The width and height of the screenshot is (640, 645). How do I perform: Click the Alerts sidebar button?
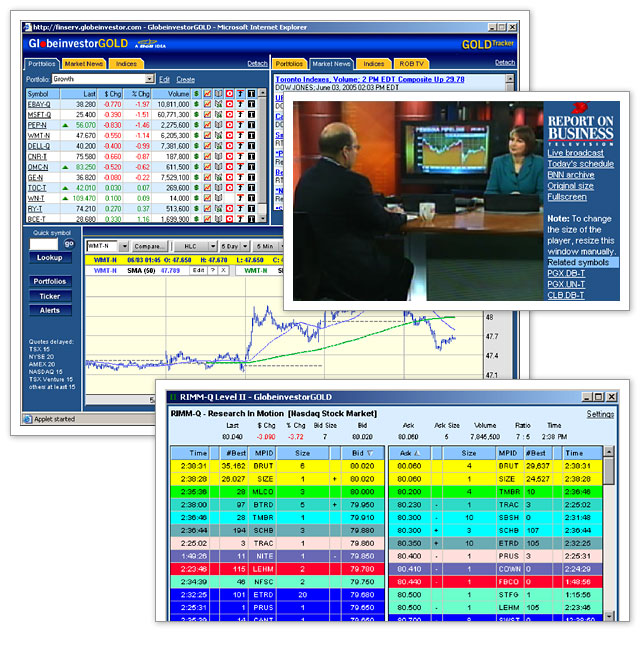coord(50,311)
